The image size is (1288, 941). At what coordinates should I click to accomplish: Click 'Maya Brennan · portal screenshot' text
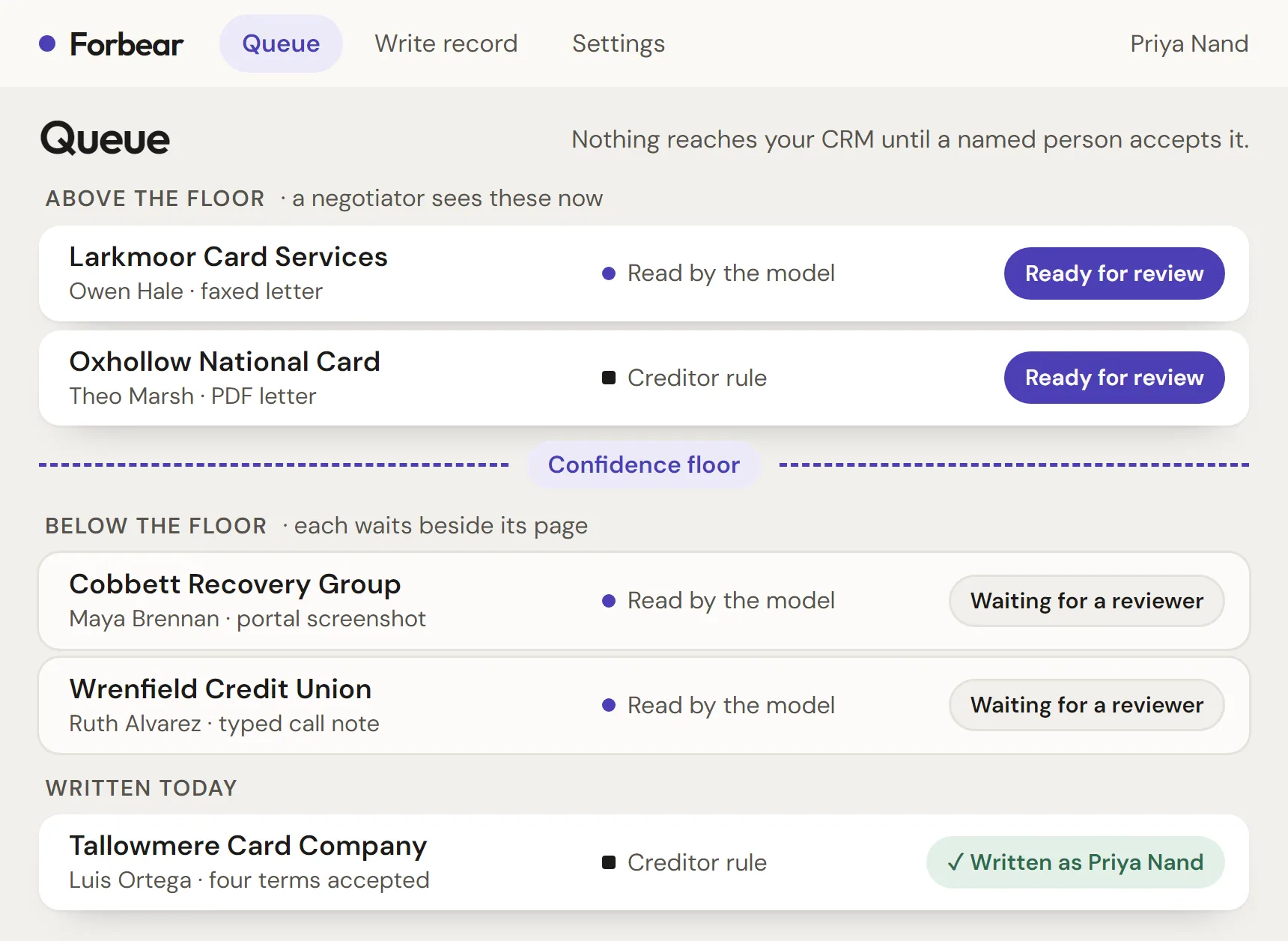[248, 619]
